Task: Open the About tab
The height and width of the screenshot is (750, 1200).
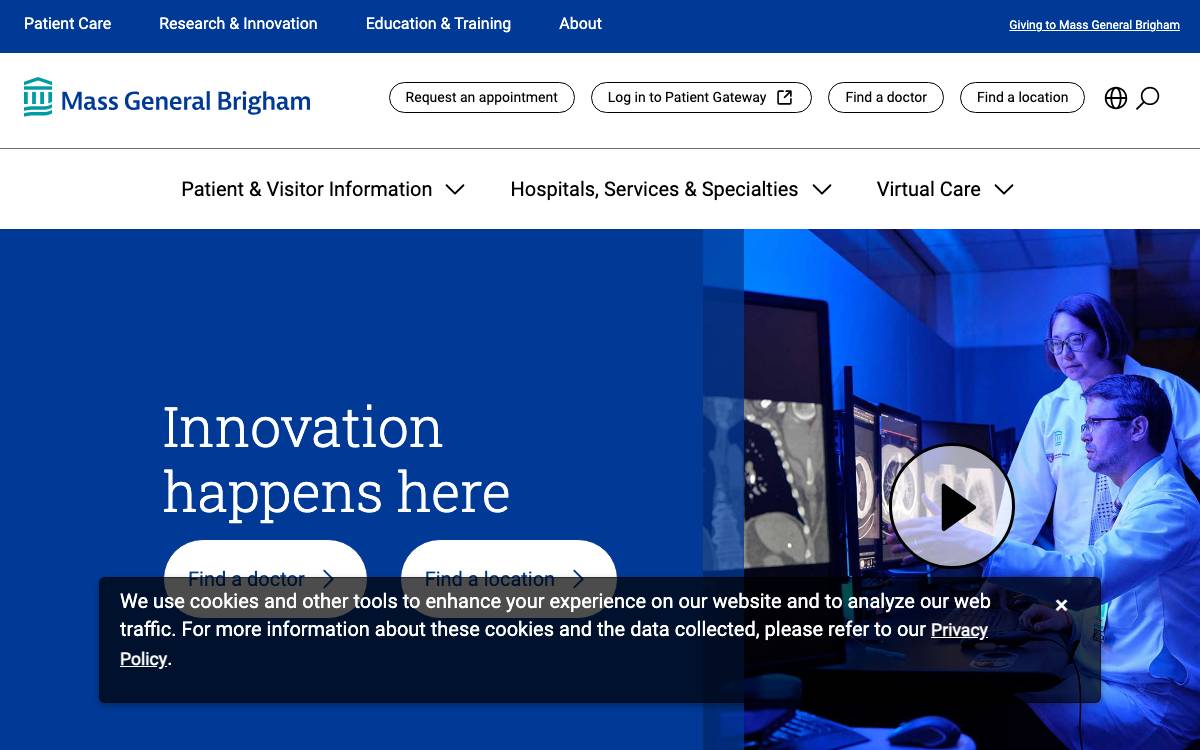Action: (x=580, y=23)
